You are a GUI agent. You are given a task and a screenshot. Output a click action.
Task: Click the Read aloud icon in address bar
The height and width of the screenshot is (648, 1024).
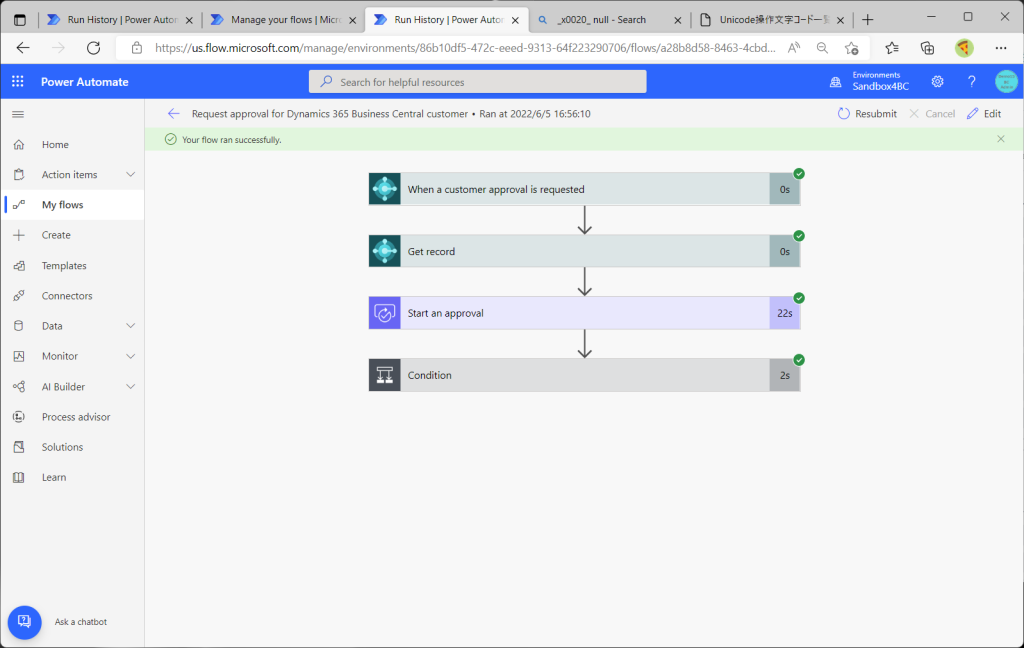pos(793,48)
